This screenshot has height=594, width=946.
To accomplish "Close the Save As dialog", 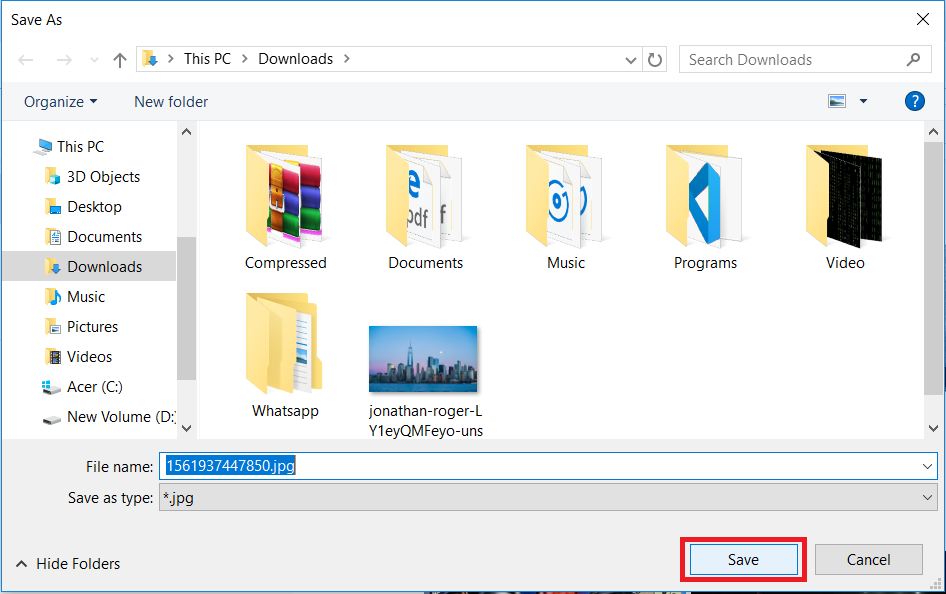I will pos(922,19).
